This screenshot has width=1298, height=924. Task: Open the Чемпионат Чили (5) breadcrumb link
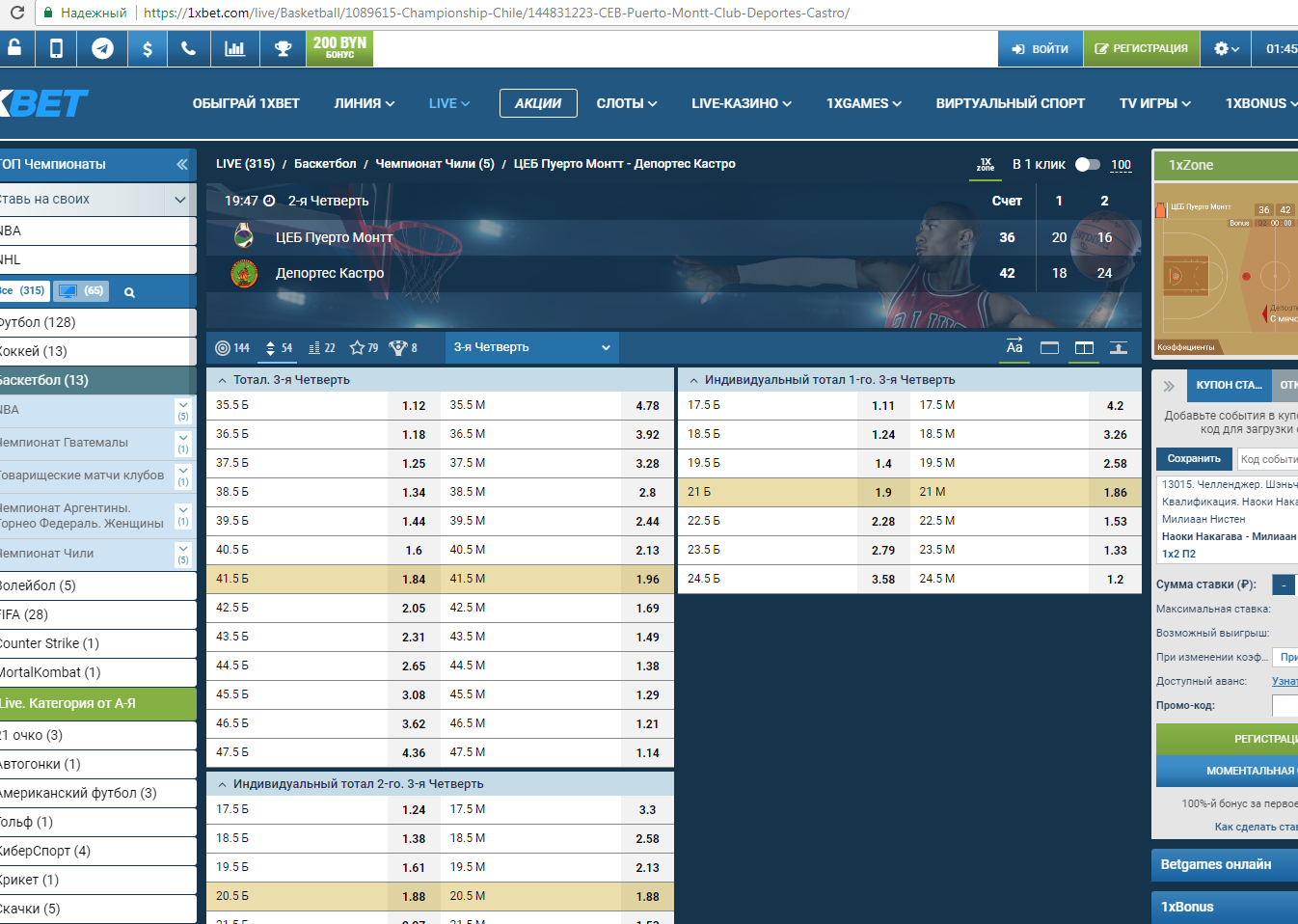[435, 164]
